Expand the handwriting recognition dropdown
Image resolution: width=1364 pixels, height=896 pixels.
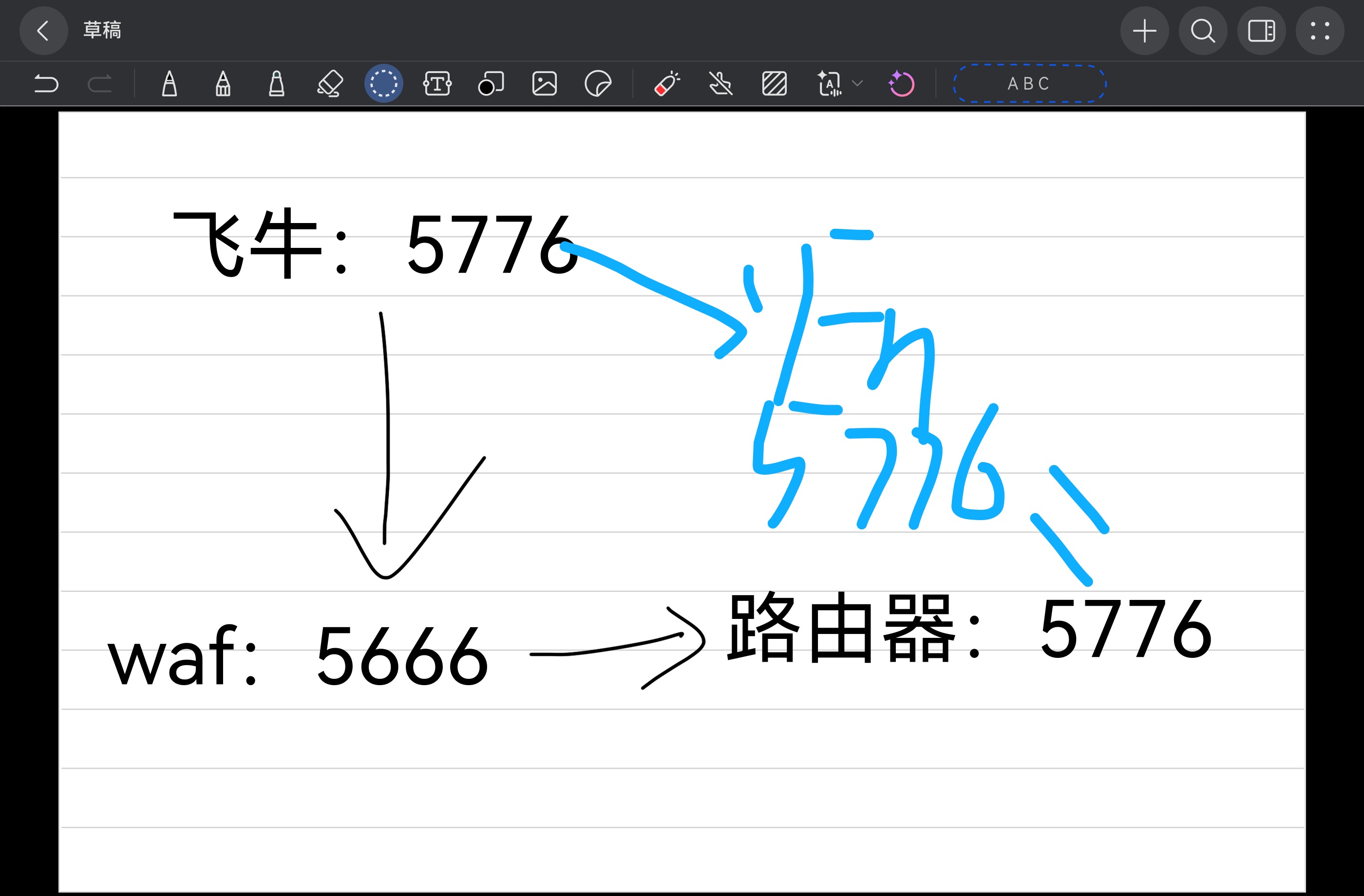(856, 83)
